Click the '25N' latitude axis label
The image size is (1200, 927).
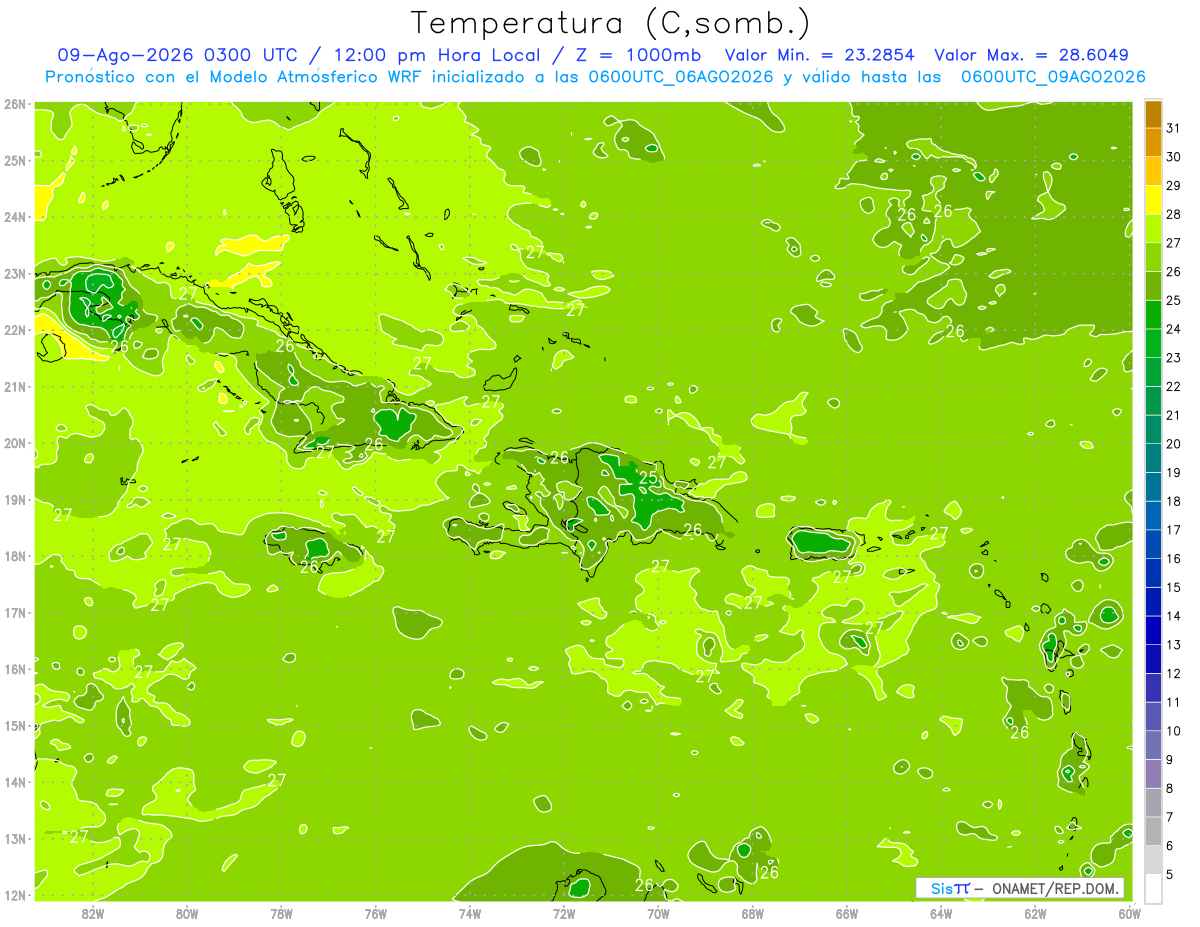[x=15, y=161]
